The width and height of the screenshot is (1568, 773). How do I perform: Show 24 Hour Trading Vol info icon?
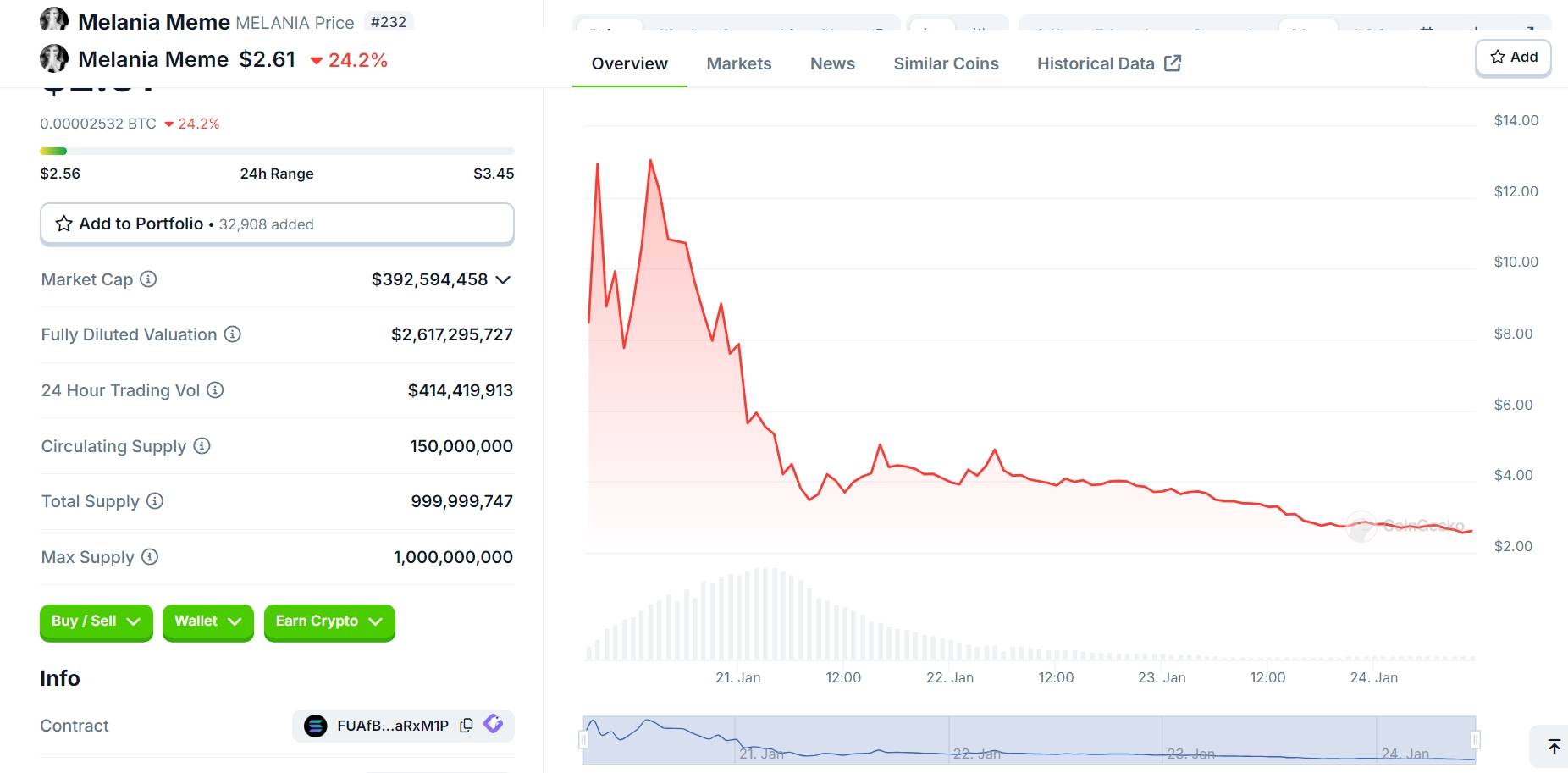(215, 389)
